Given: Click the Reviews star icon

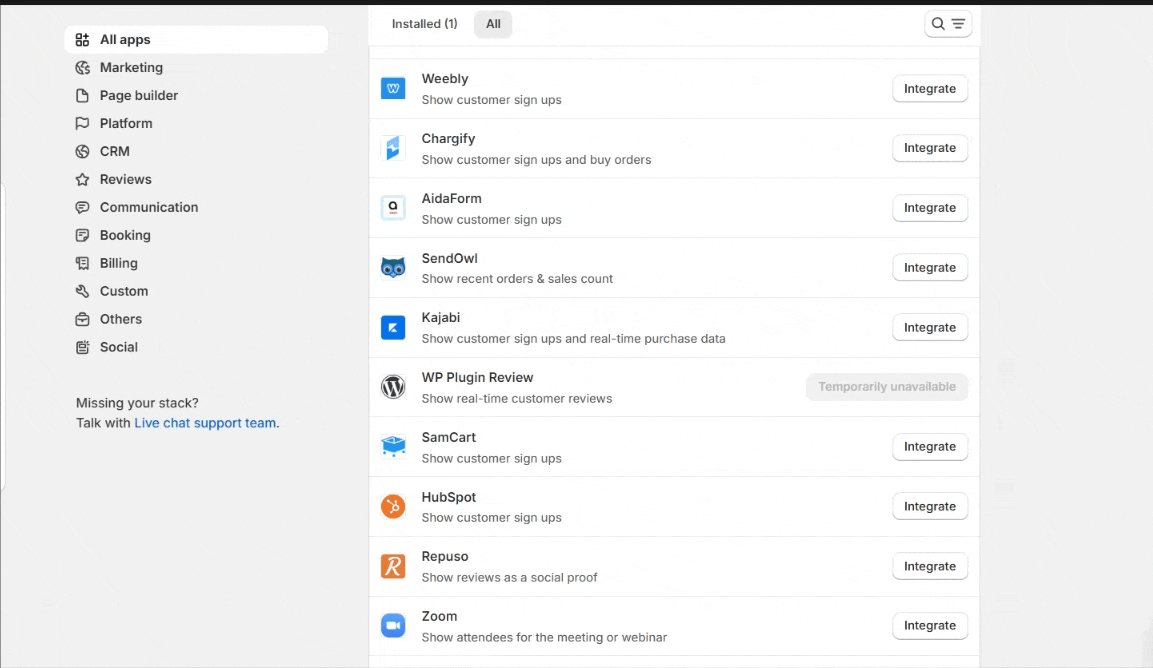Looking at the screenshot, I should click(82, 180).
